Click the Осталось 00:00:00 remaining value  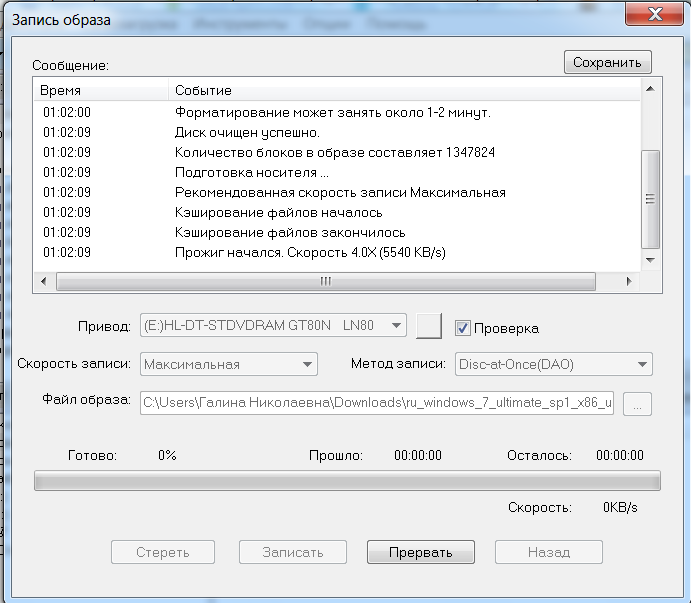click(x=620, y=455)
